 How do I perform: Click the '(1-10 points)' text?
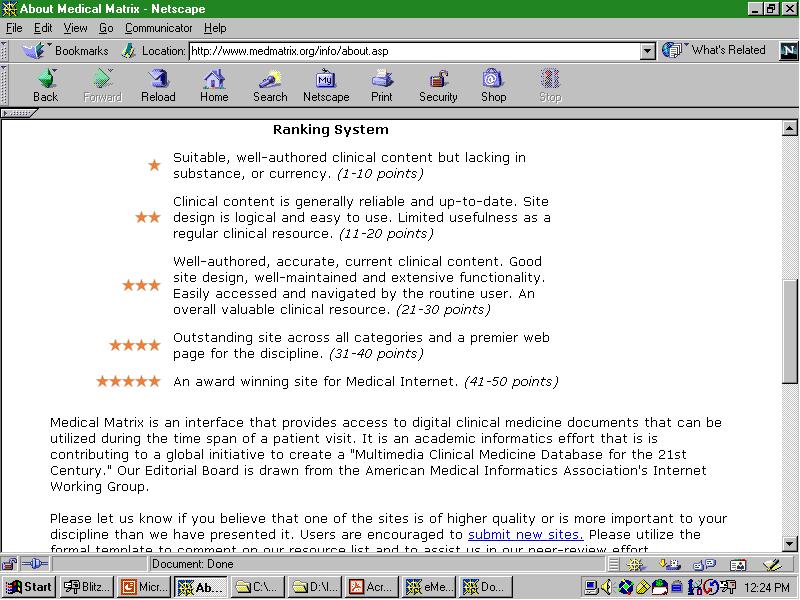click(380, 173)
